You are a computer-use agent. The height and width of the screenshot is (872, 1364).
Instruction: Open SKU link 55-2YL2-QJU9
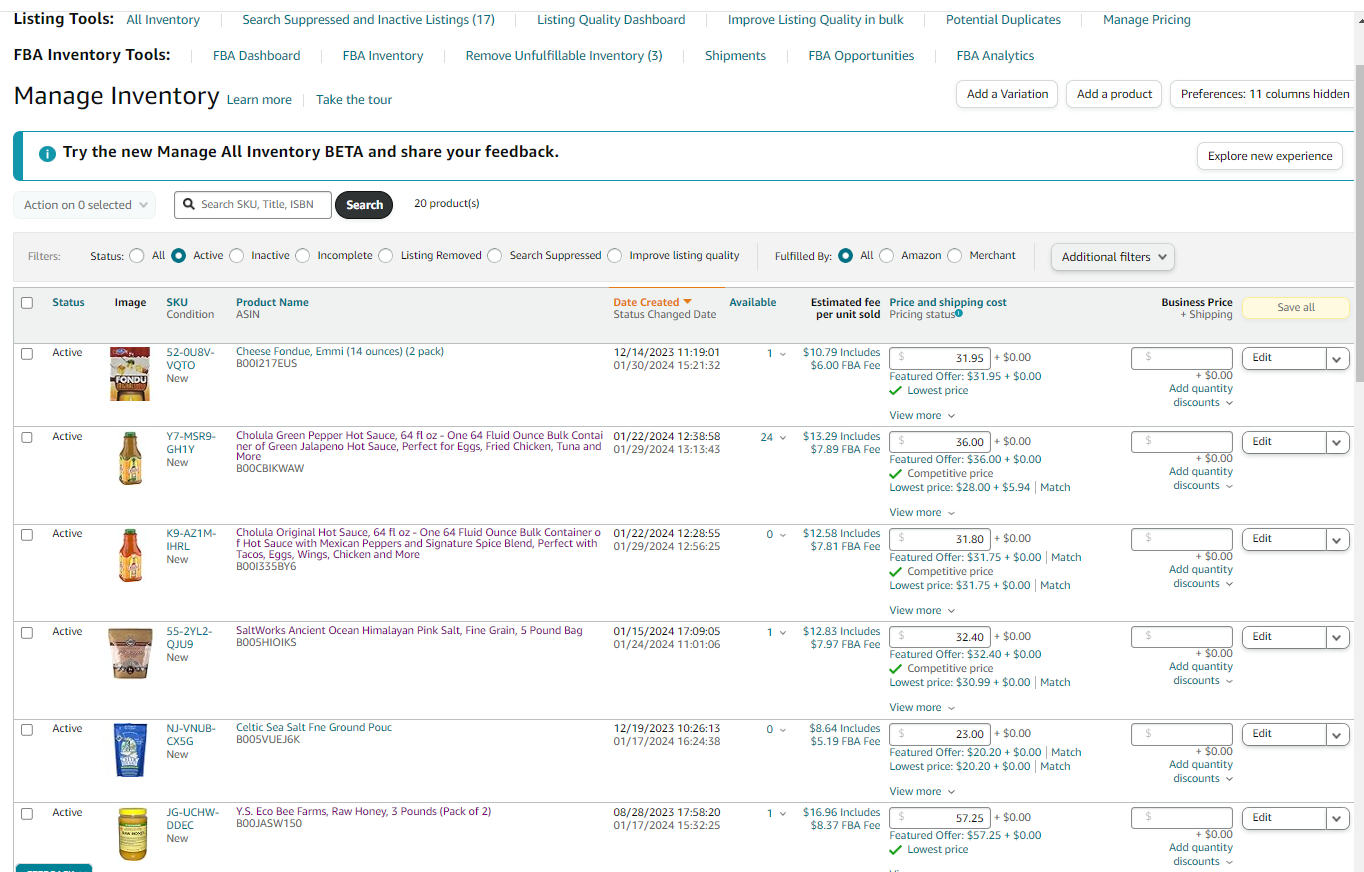pos(190,638)
